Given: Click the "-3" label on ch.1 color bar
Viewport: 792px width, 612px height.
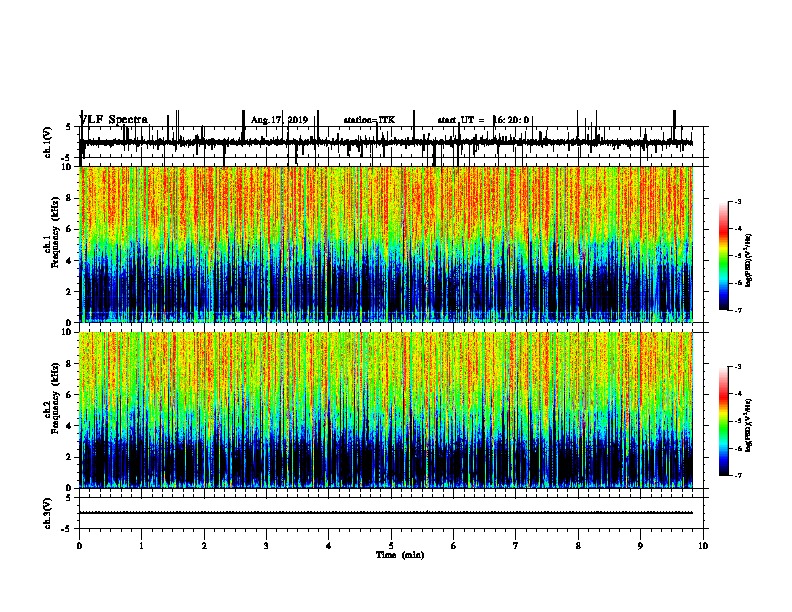Looking at the screenshot, I should click(737, 201).
